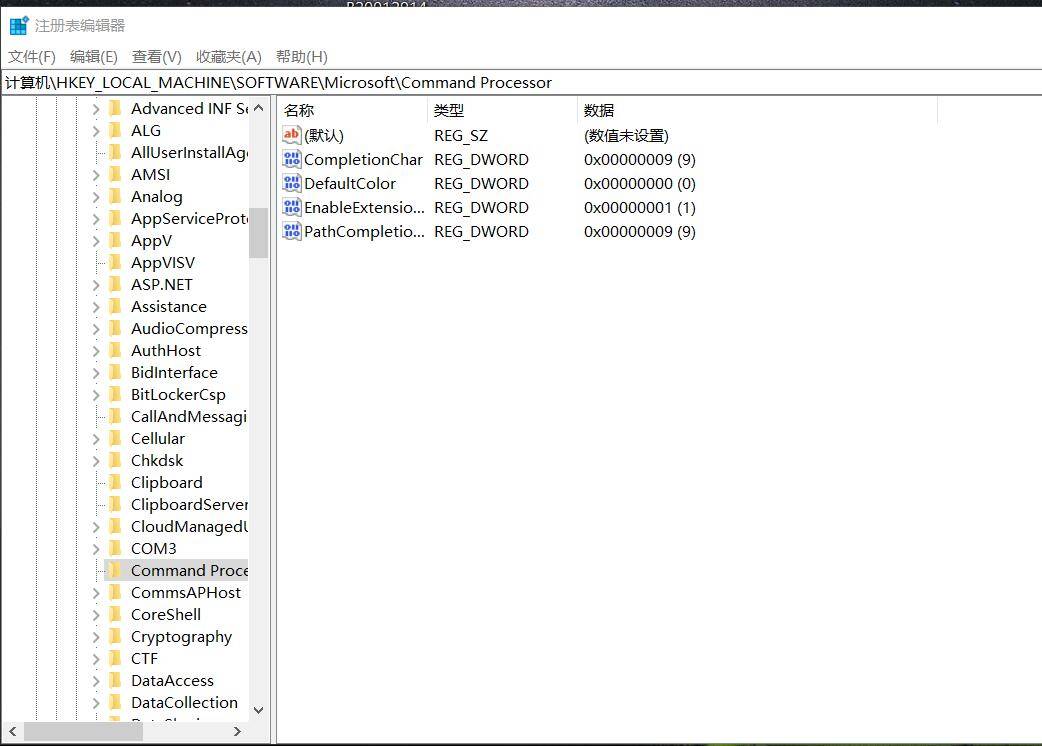Click the BidInterface folder icon
This screenshot has width=1042, height=746.
pos(115,372)
